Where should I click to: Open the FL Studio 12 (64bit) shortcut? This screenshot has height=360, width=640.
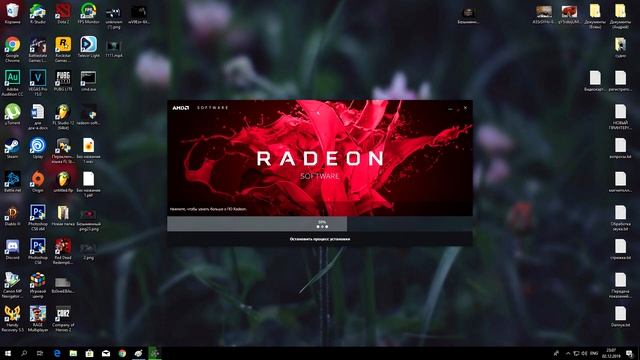click(x=63, y=116)
